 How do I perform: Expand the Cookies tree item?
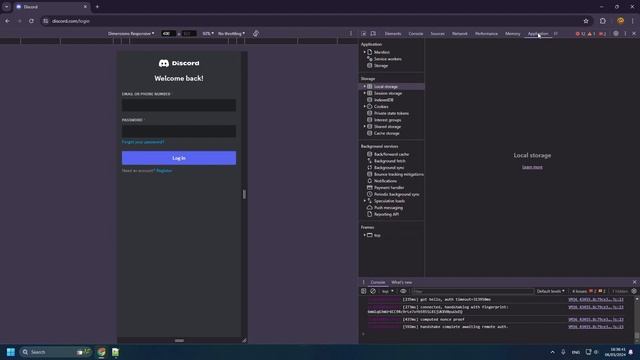point(364,107)
